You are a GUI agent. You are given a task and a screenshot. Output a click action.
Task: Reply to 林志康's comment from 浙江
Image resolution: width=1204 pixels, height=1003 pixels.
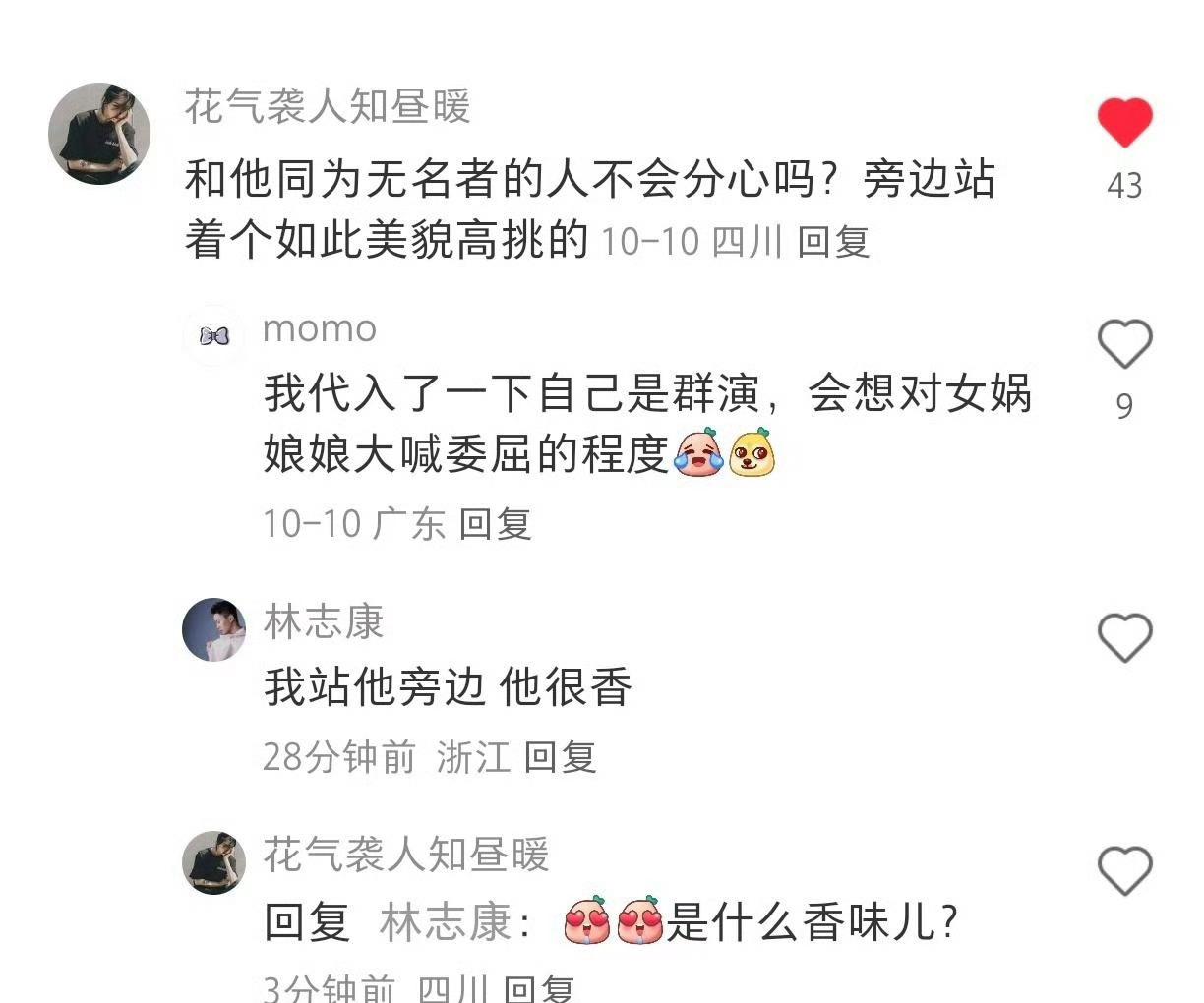[560, 757]
